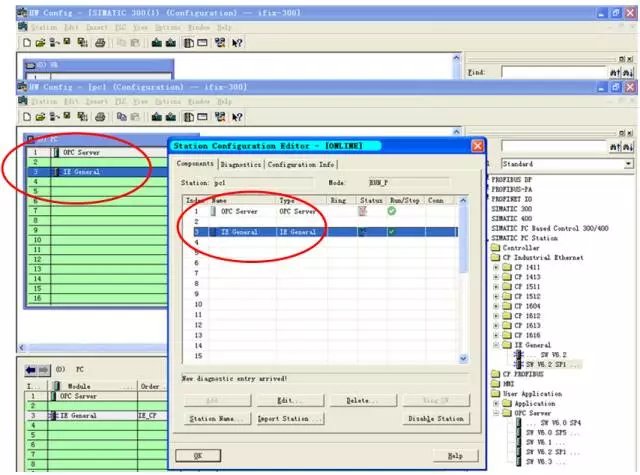This screenshot has height=475, width=640.
Task: Open the Station menu in the inner window
Action: 44,102
